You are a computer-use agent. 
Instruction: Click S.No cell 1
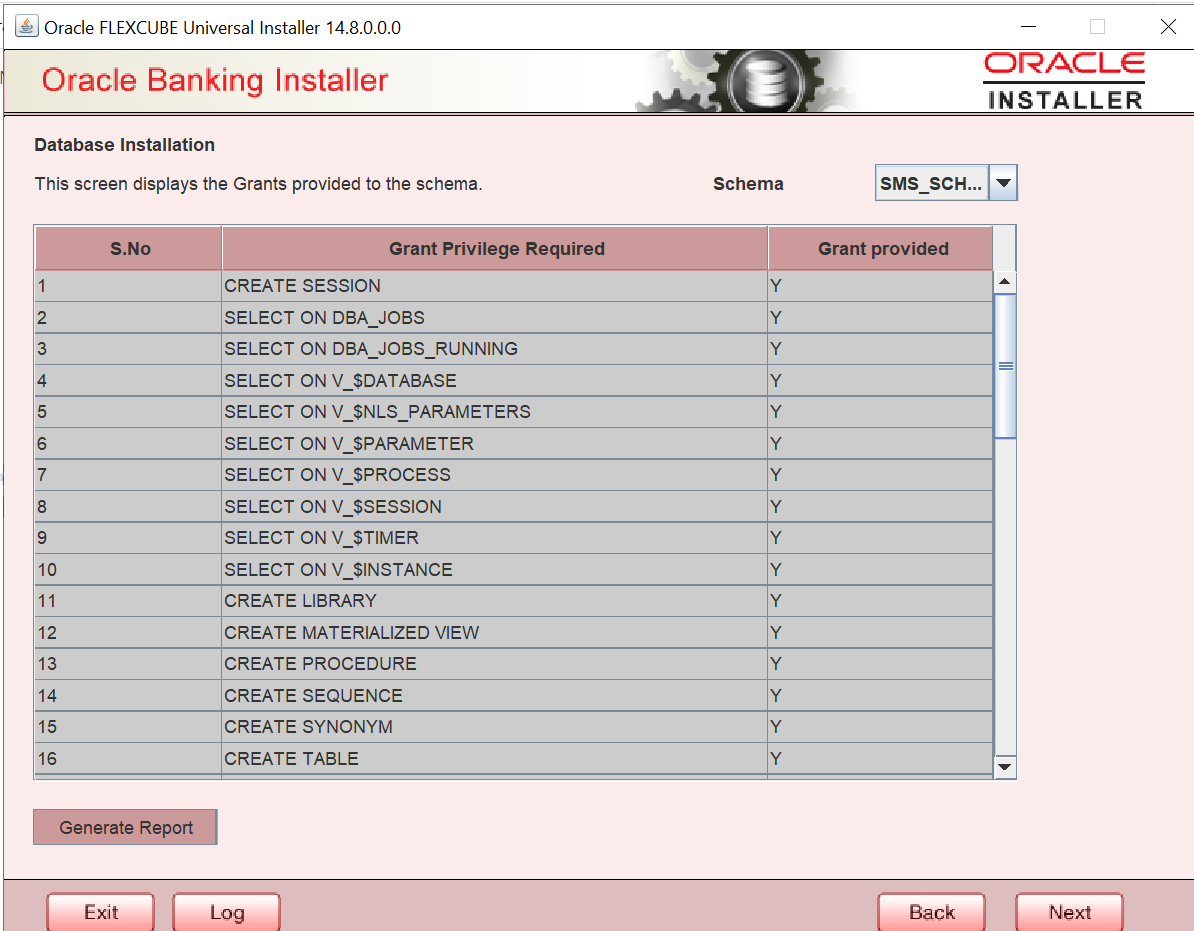point(128,285)
